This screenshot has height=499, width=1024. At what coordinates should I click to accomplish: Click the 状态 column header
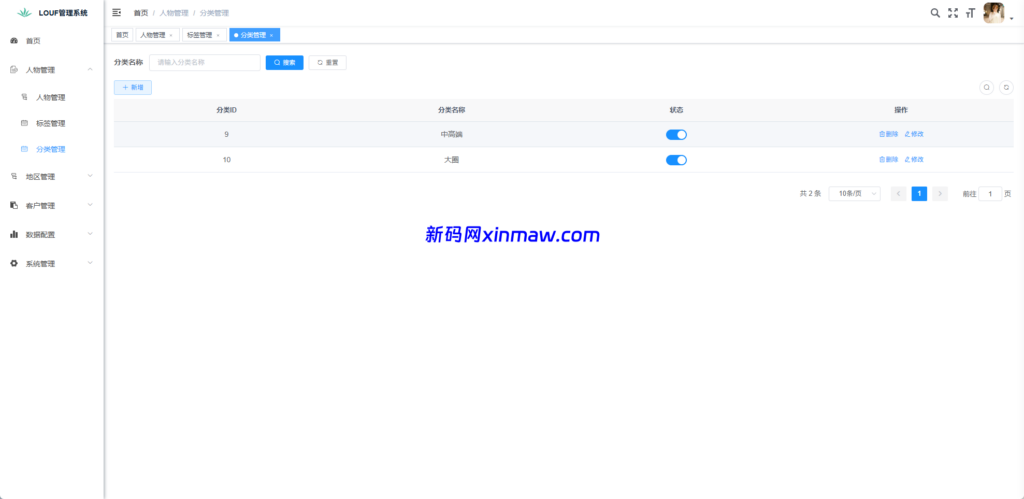click(x=676, y=110)
